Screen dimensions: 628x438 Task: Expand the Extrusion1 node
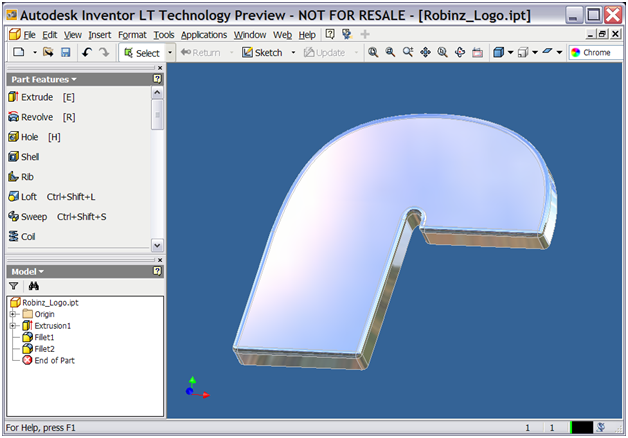coord(12,325)
